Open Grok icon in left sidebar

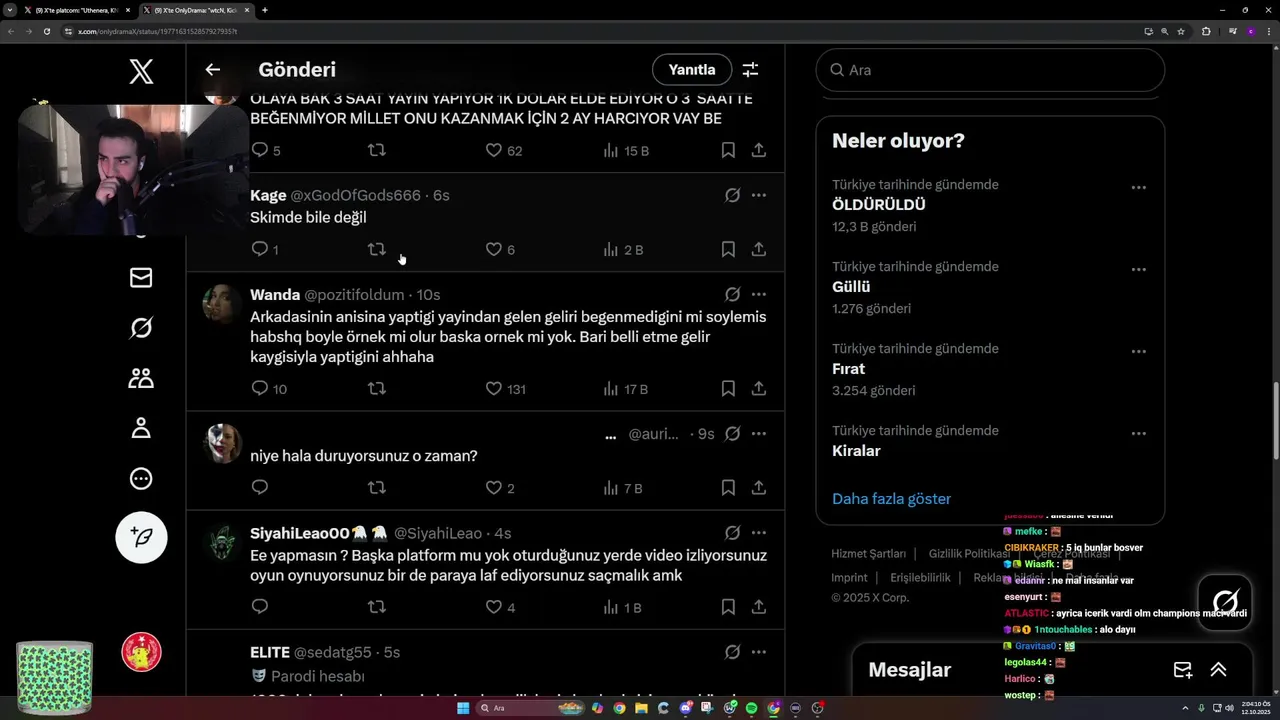[141, 328]
